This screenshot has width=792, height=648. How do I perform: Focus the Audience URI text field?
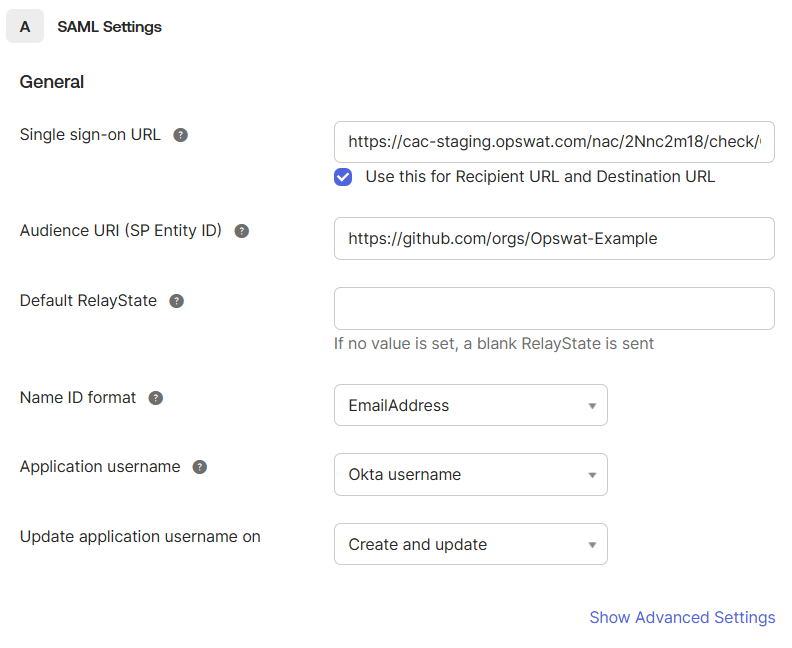(554, 238)
